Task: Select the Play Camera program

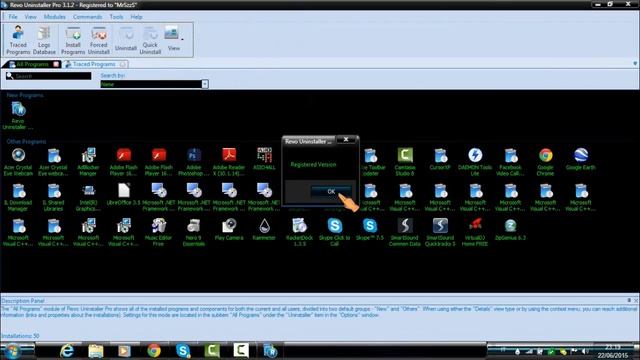Action: 229,229
